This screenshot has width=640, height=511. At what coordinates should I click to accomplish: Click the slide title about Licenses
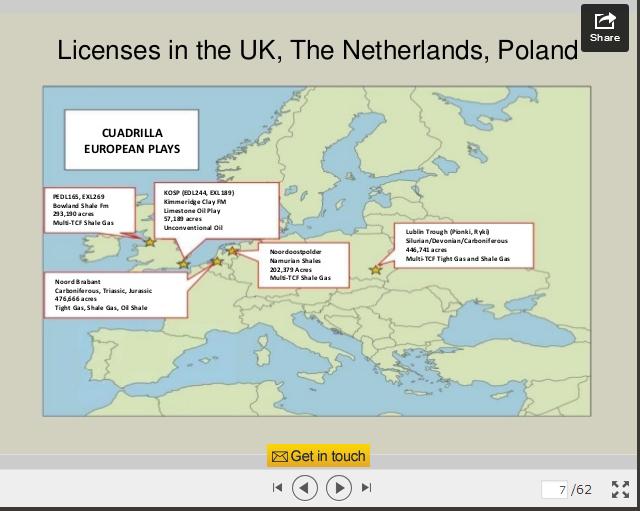click(x=318, y=50)
